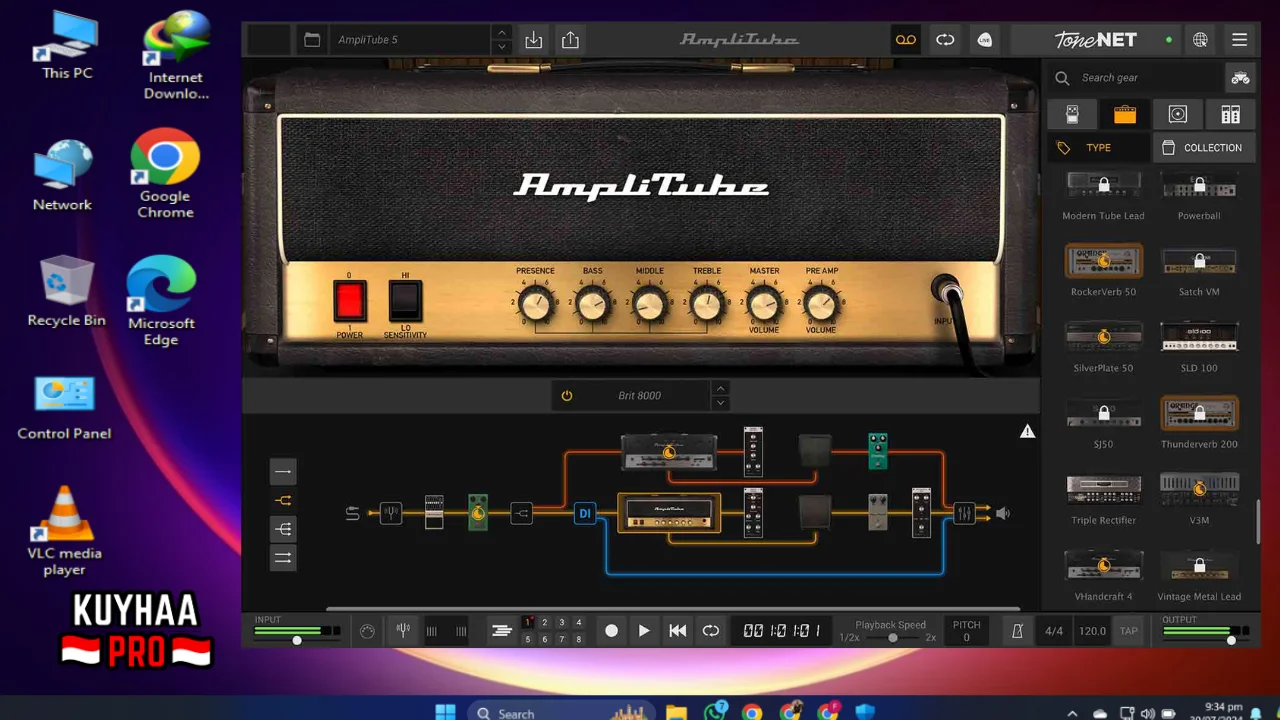Open the Brit 8000 amp model dropdown

pyautogui.click(x=639, y=396)
